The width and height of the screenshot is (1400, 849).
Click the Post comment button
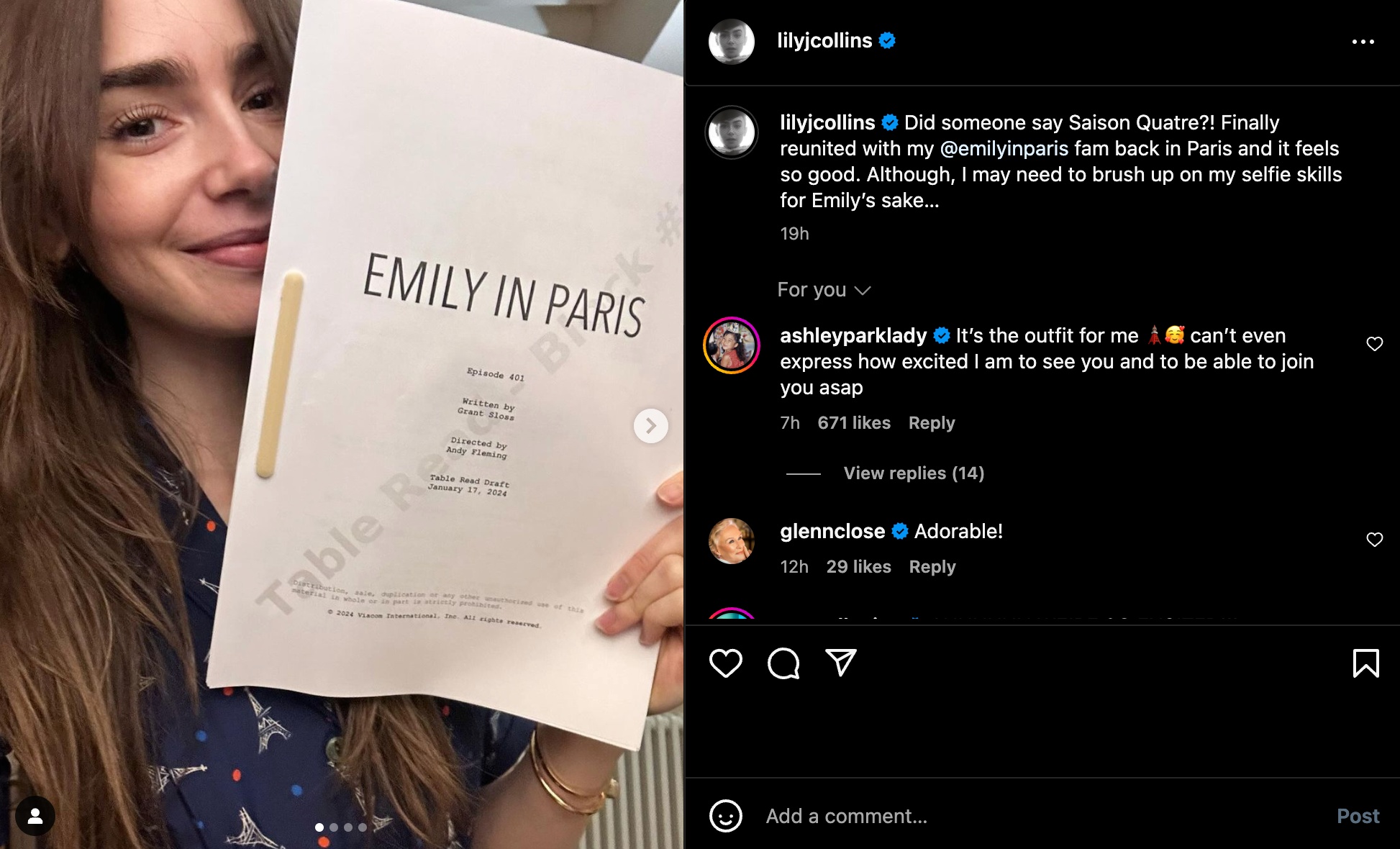pyautogui.click(x=1358, y=816)
